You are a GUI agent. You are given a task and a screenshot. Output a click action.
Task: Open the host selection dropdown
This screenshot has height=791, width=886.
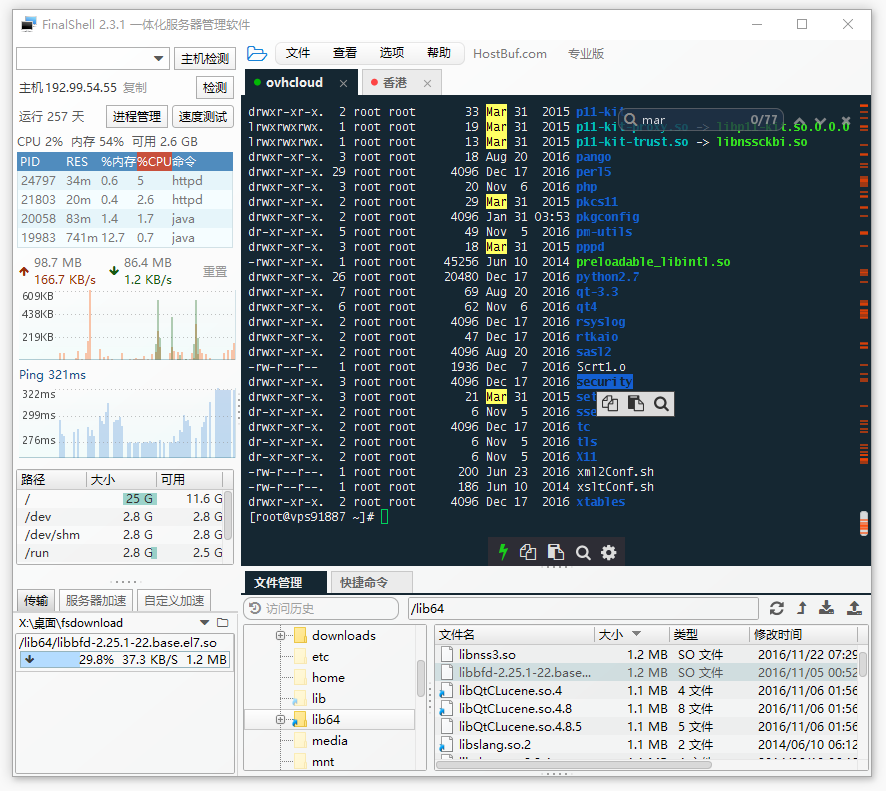158,58
